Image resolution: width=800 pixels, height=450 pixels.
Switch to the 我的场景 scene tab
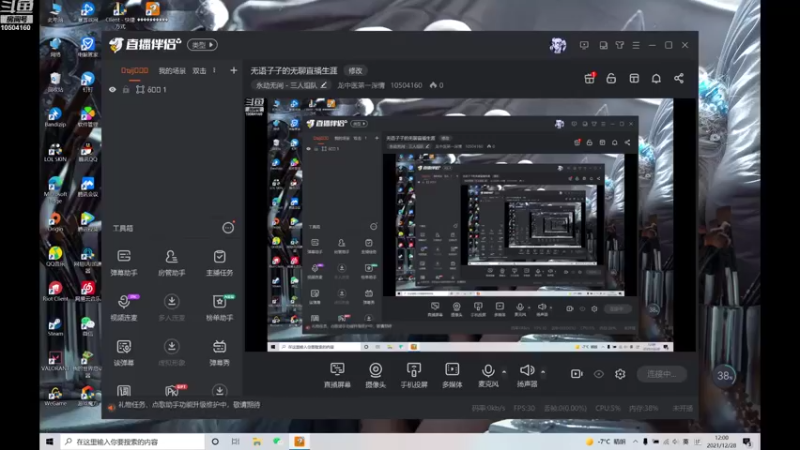[x=172, y=71]
